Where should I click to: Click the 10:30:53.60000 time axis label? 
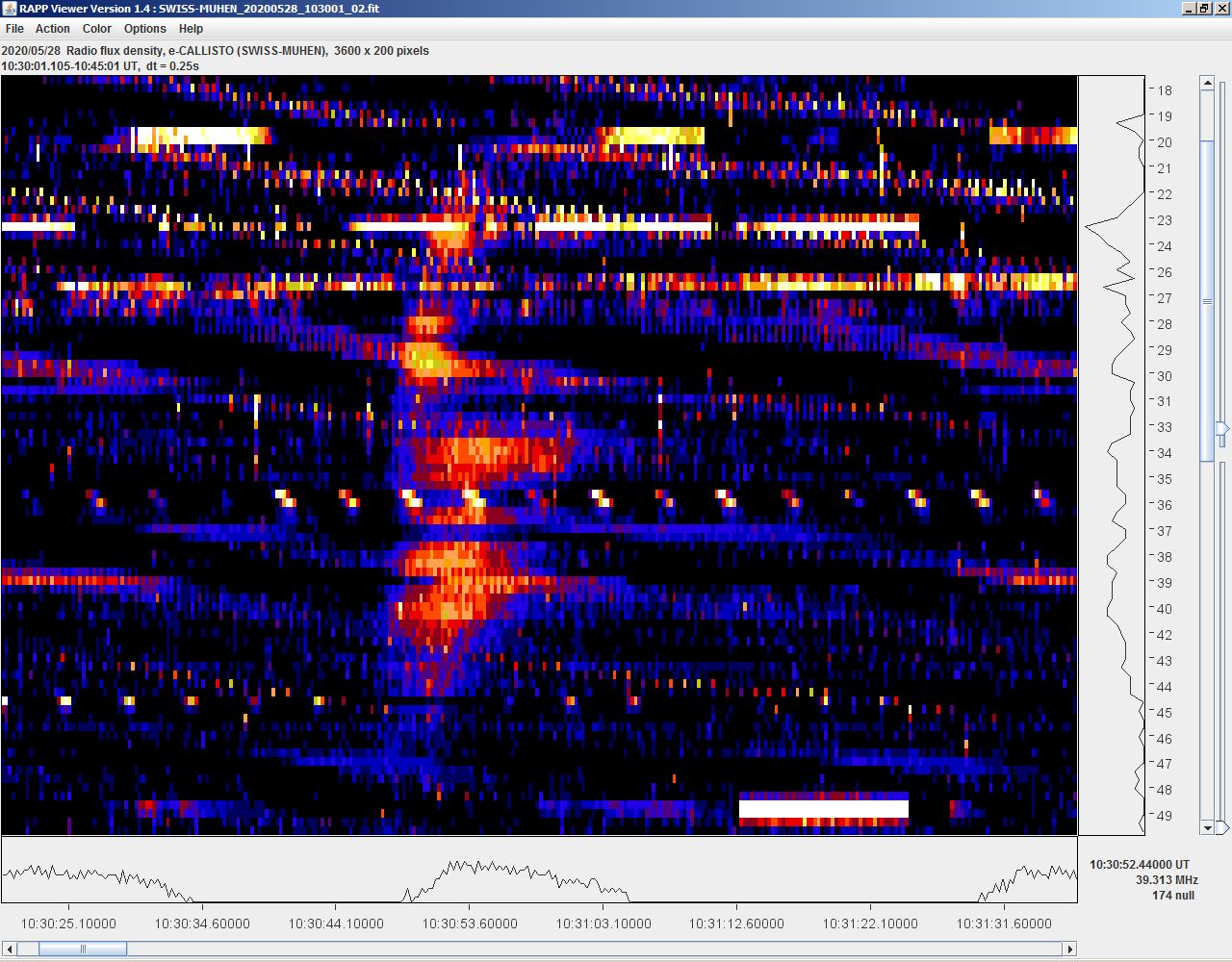click(x=470, y=924)
